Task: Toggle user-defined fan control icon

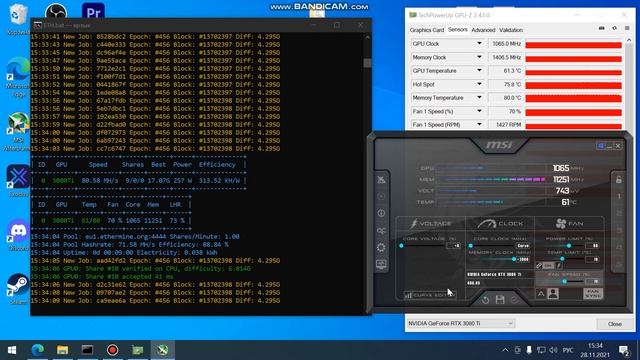Action: coord(553,293)
